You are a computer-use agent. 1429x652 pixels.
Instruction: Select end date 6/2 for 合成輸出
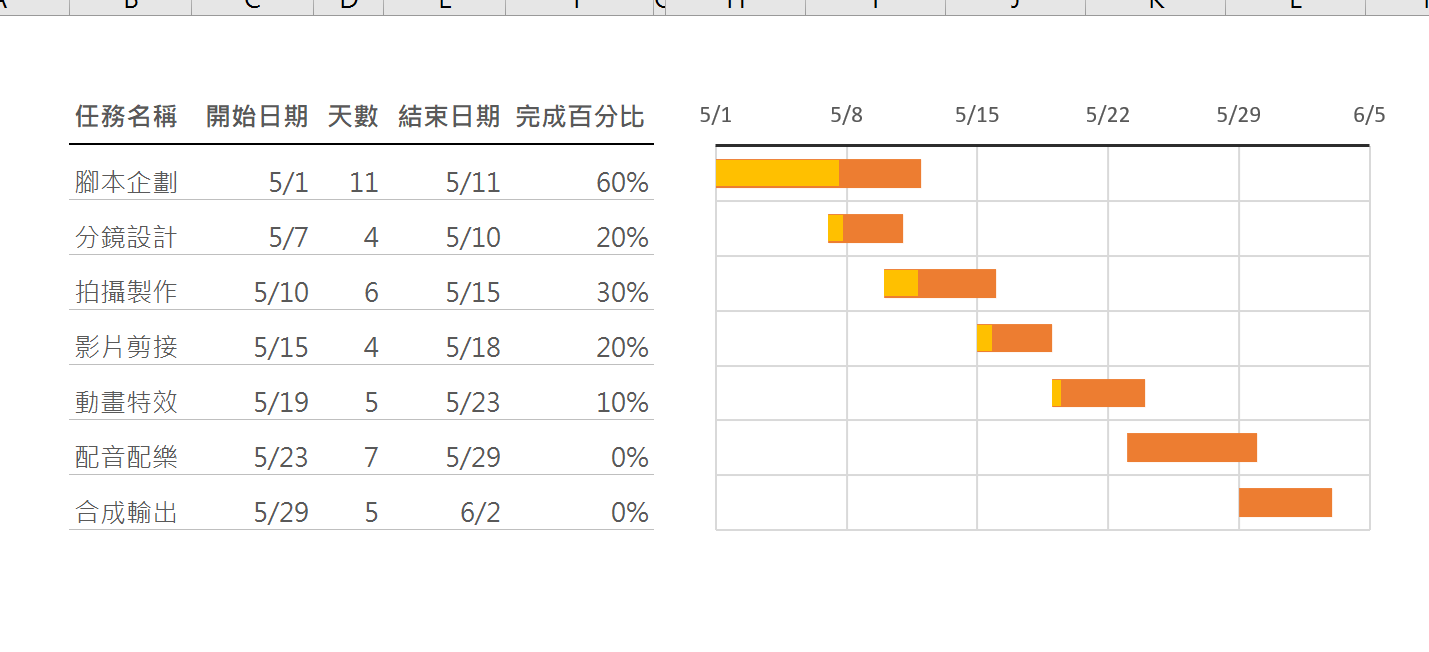pos(481,512)
